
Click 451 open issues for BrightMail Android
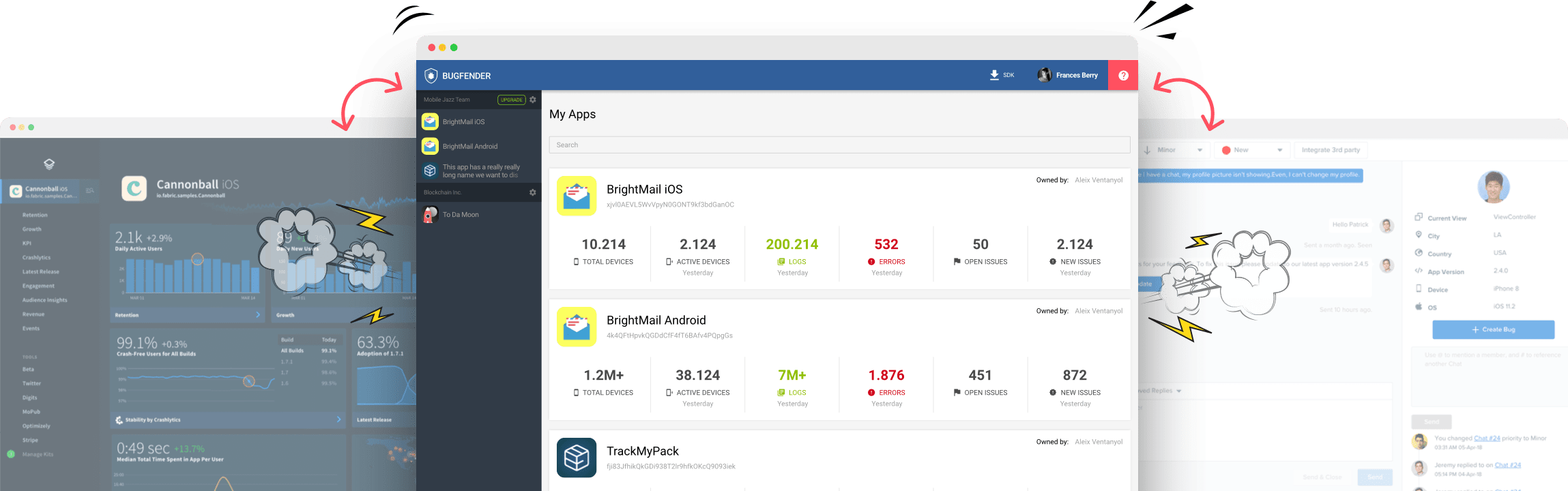tap(981, 375)
